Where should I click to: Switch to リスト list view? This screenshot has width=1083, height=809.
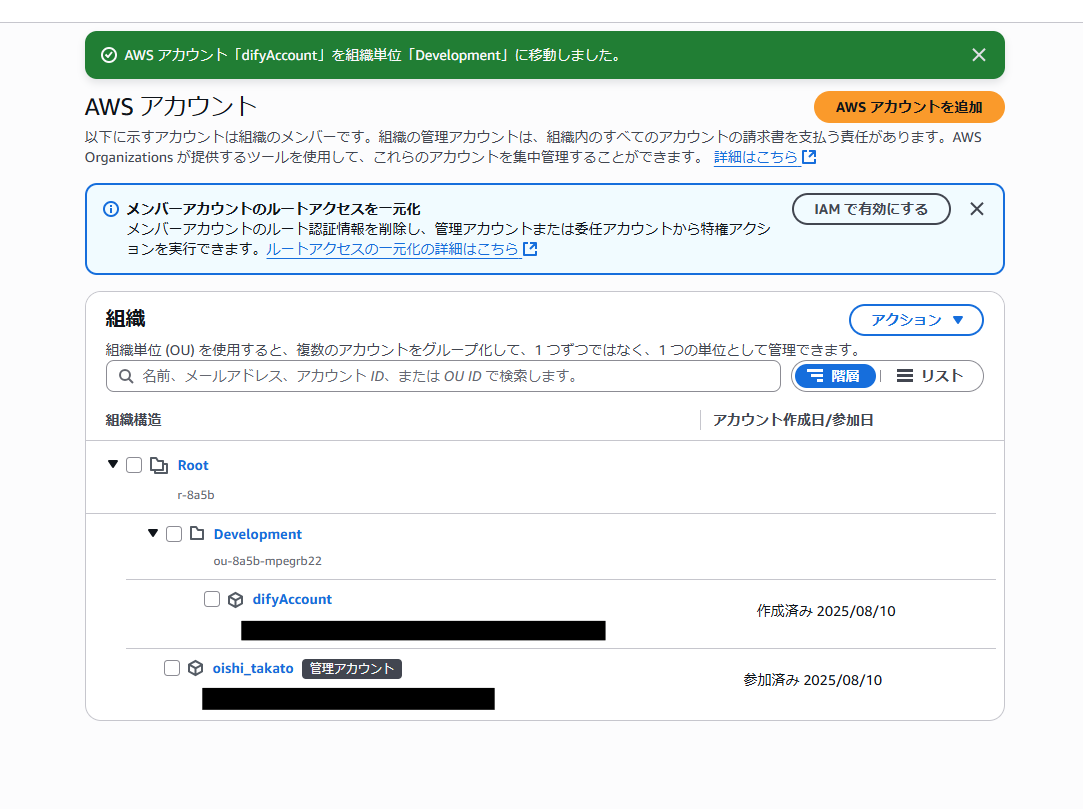(930, 376)
